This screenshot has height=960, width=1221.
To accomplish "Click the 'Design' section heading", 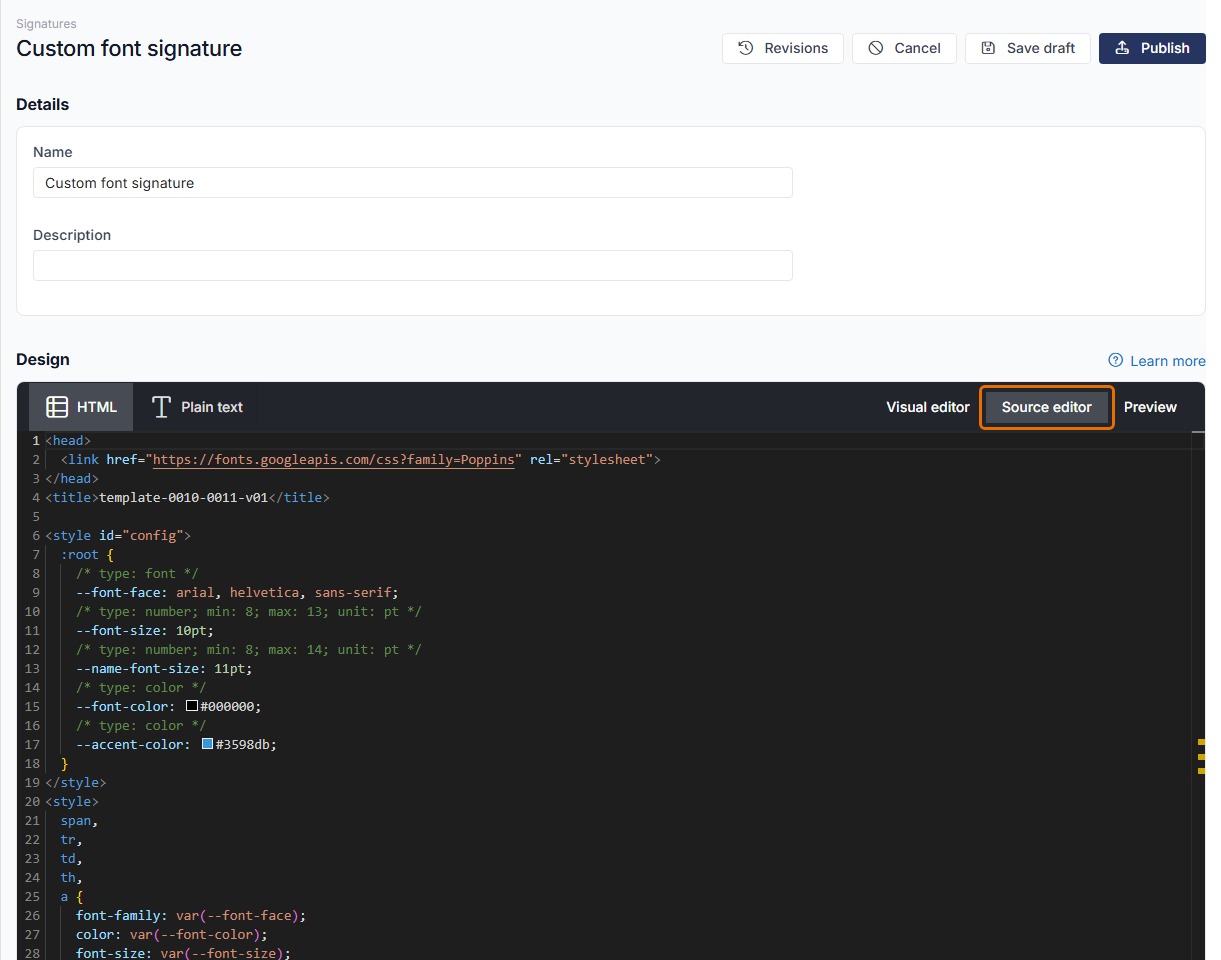I will tap(43, 360).
